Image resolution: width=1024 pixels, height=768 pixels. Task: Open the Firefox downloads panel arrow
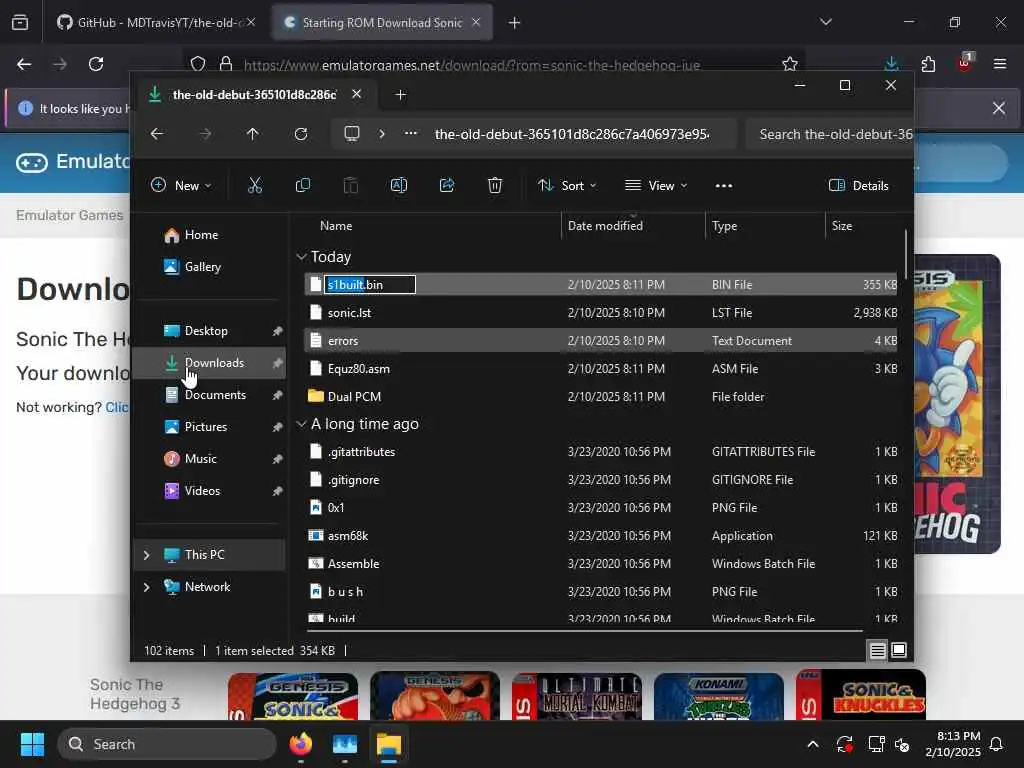[891, 64]
